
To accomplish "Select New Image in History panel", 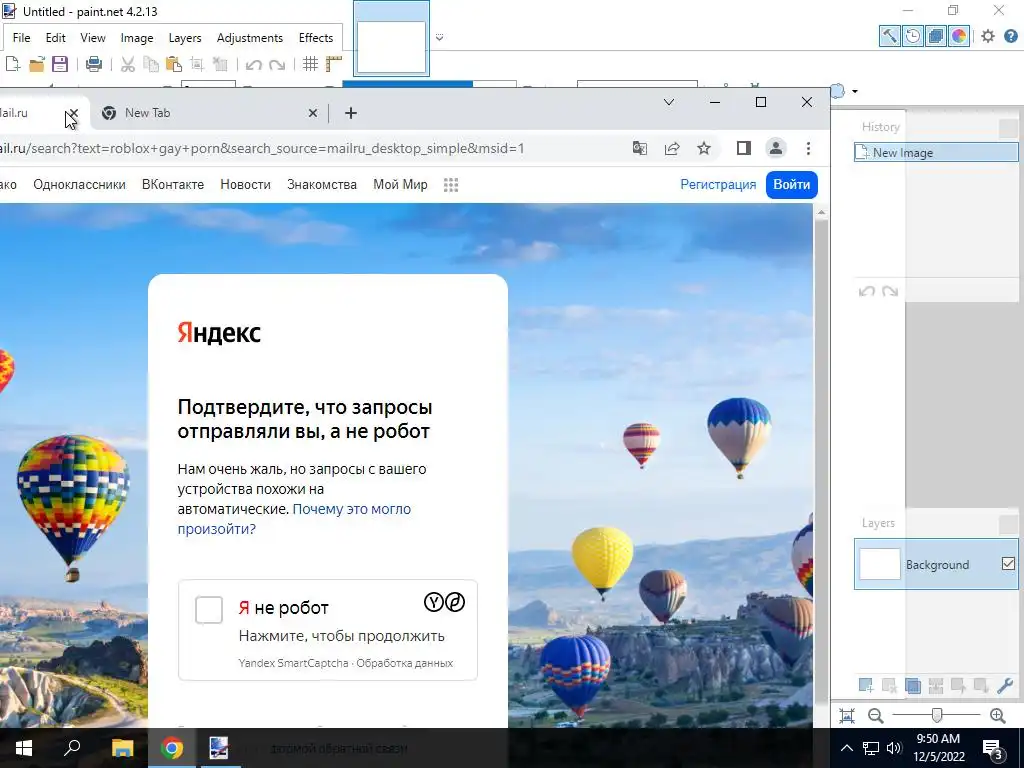I will pos(936,152).
